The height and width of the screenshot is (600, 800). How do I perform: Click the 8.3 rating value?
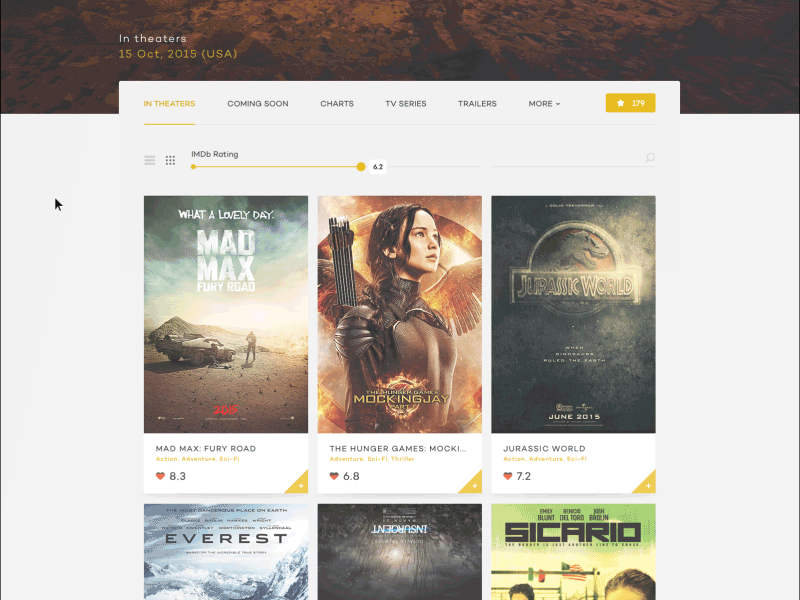click(178, 476)
